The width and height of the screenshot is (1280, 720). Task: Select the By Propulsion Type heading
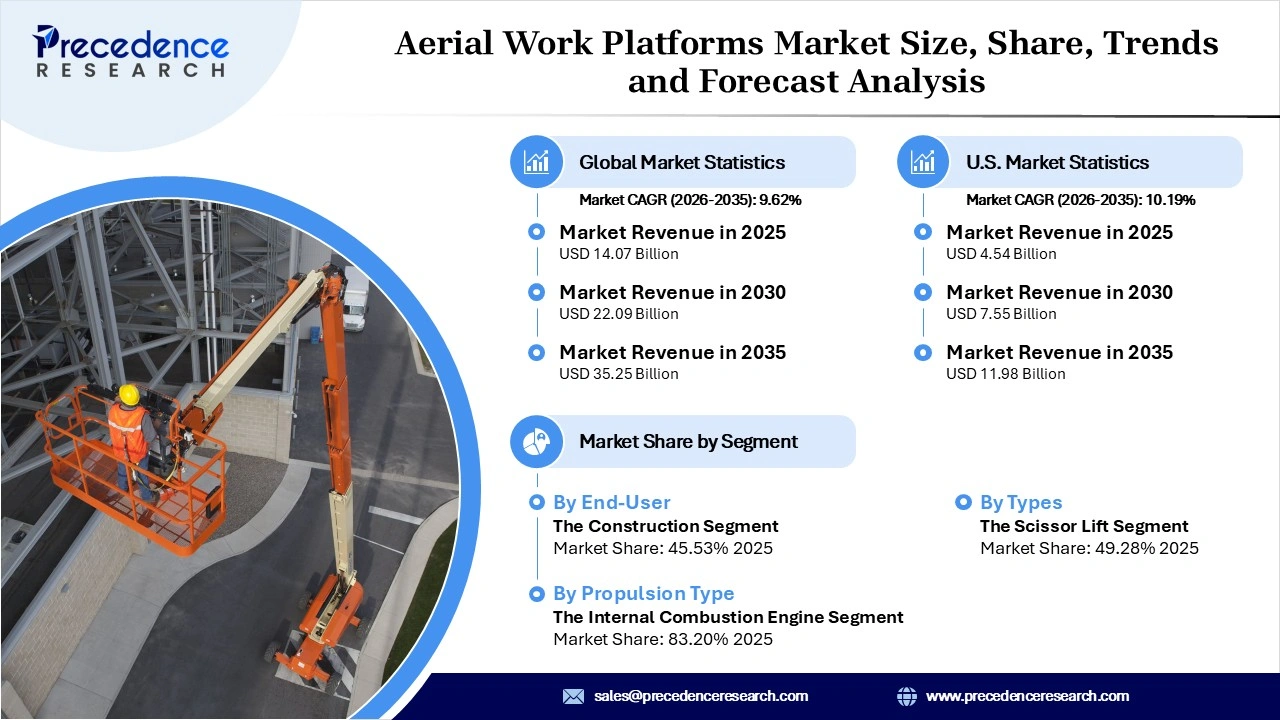click(644, 593)
